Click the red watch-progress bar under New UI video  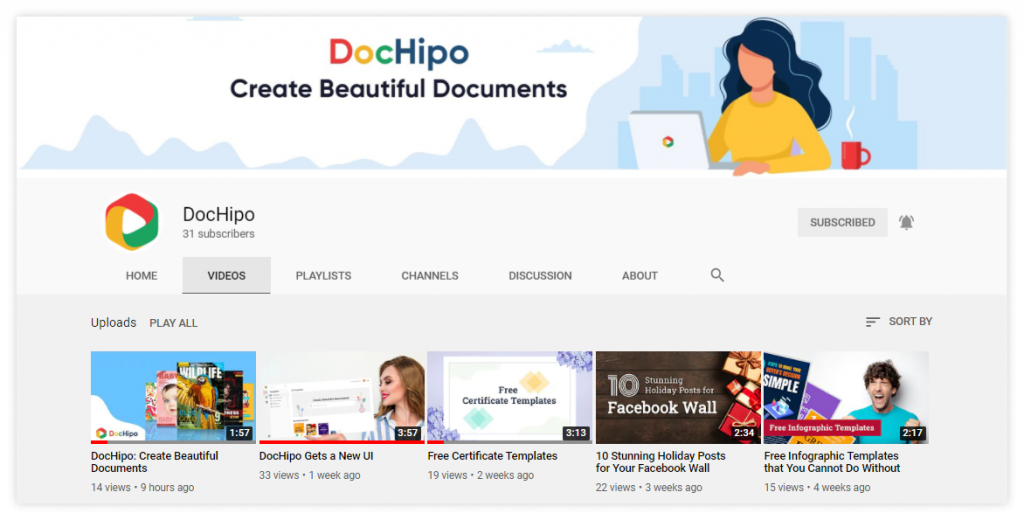click(342, 442)
